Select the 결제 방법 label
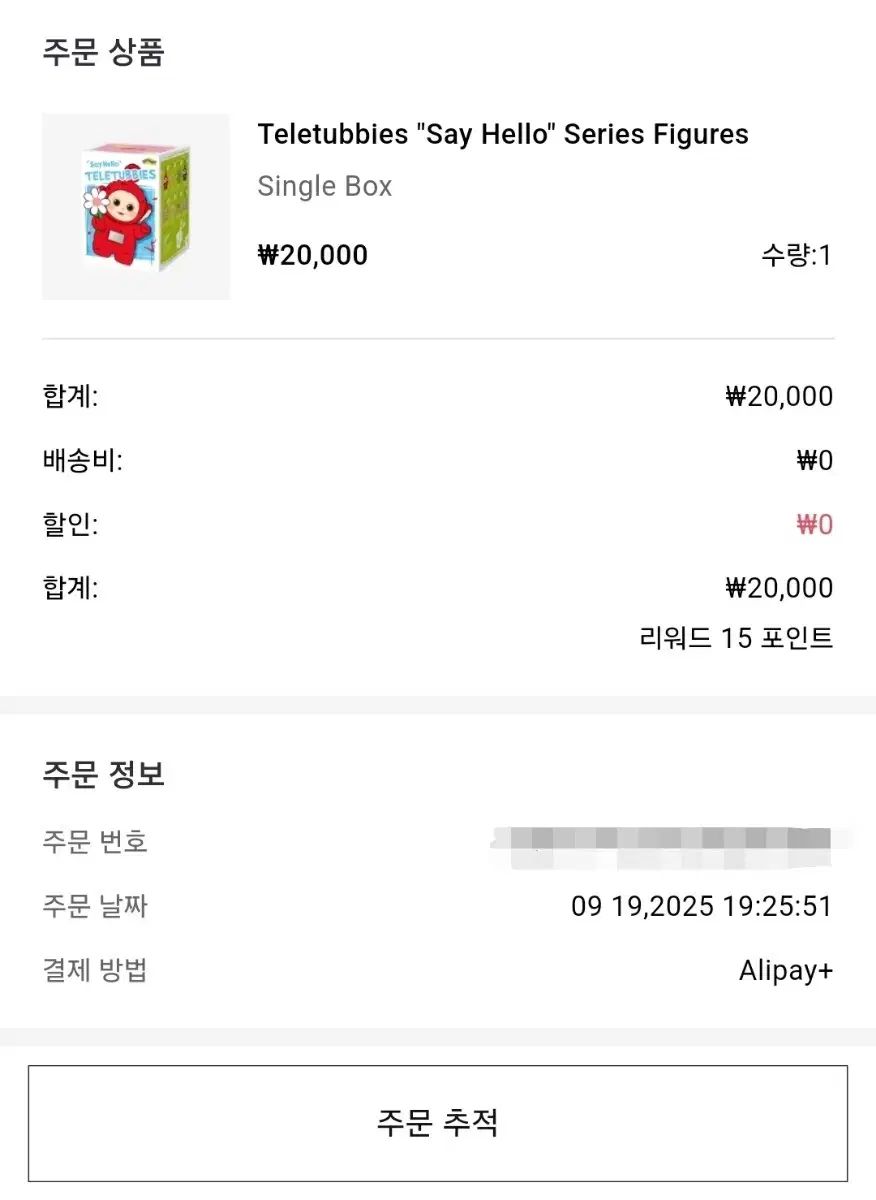This screenshot has width=876, height=1200. tap(95, 970)
